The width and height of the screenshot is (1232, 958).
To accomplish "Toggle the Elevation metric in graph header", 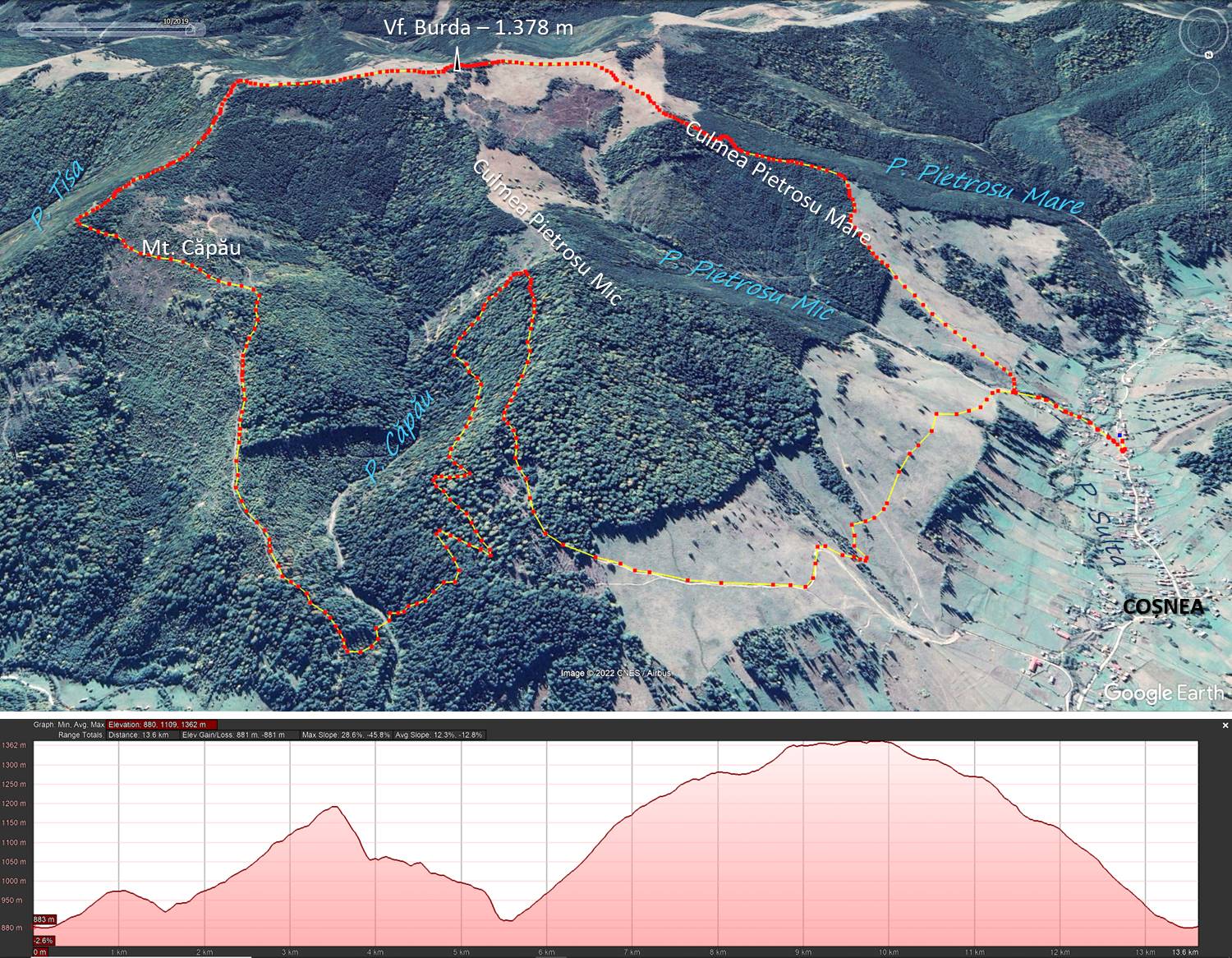I will point(162,725).
